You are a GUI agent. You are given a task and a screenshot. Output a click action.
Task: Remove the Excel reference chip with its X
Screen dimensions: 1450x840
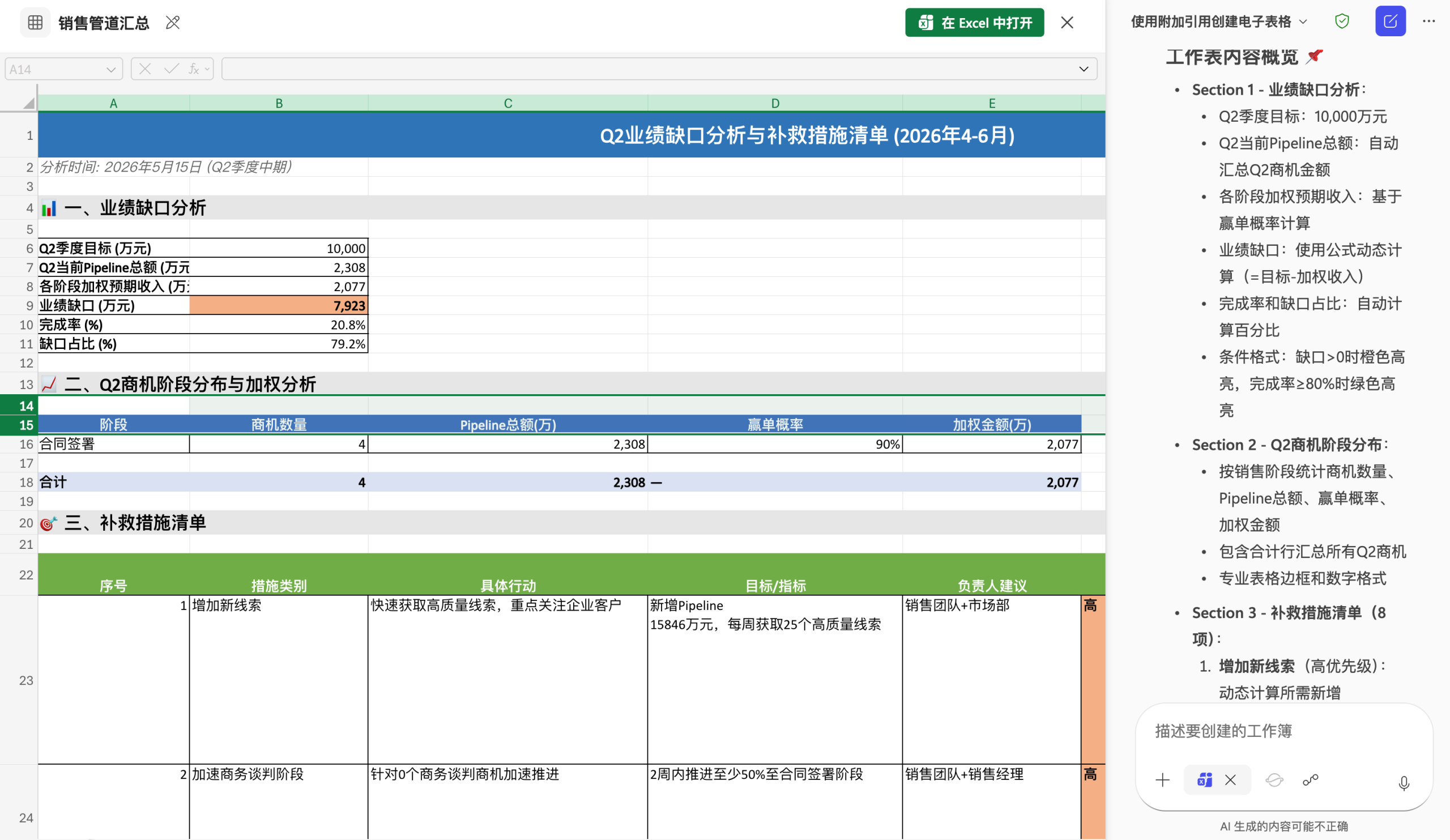(1230, 780)
